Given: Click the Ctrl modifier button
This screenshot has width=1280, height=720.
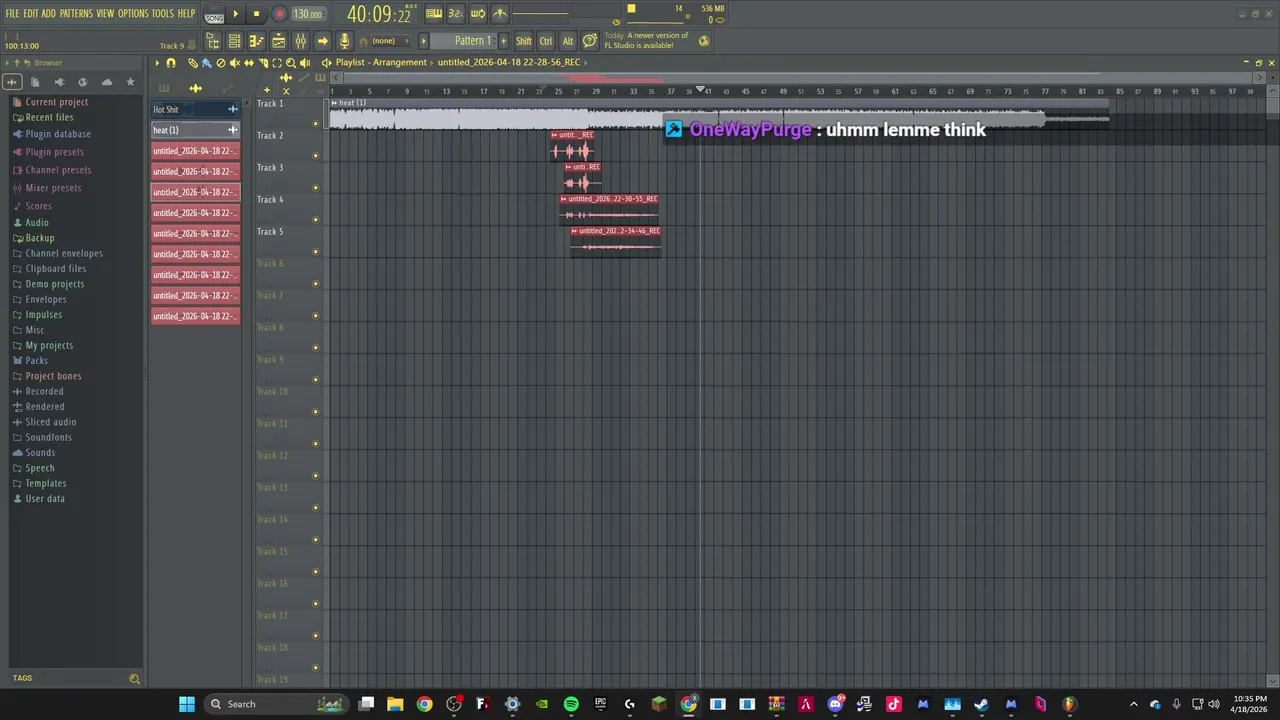Looking at the screenshot, I should (546, 41).
